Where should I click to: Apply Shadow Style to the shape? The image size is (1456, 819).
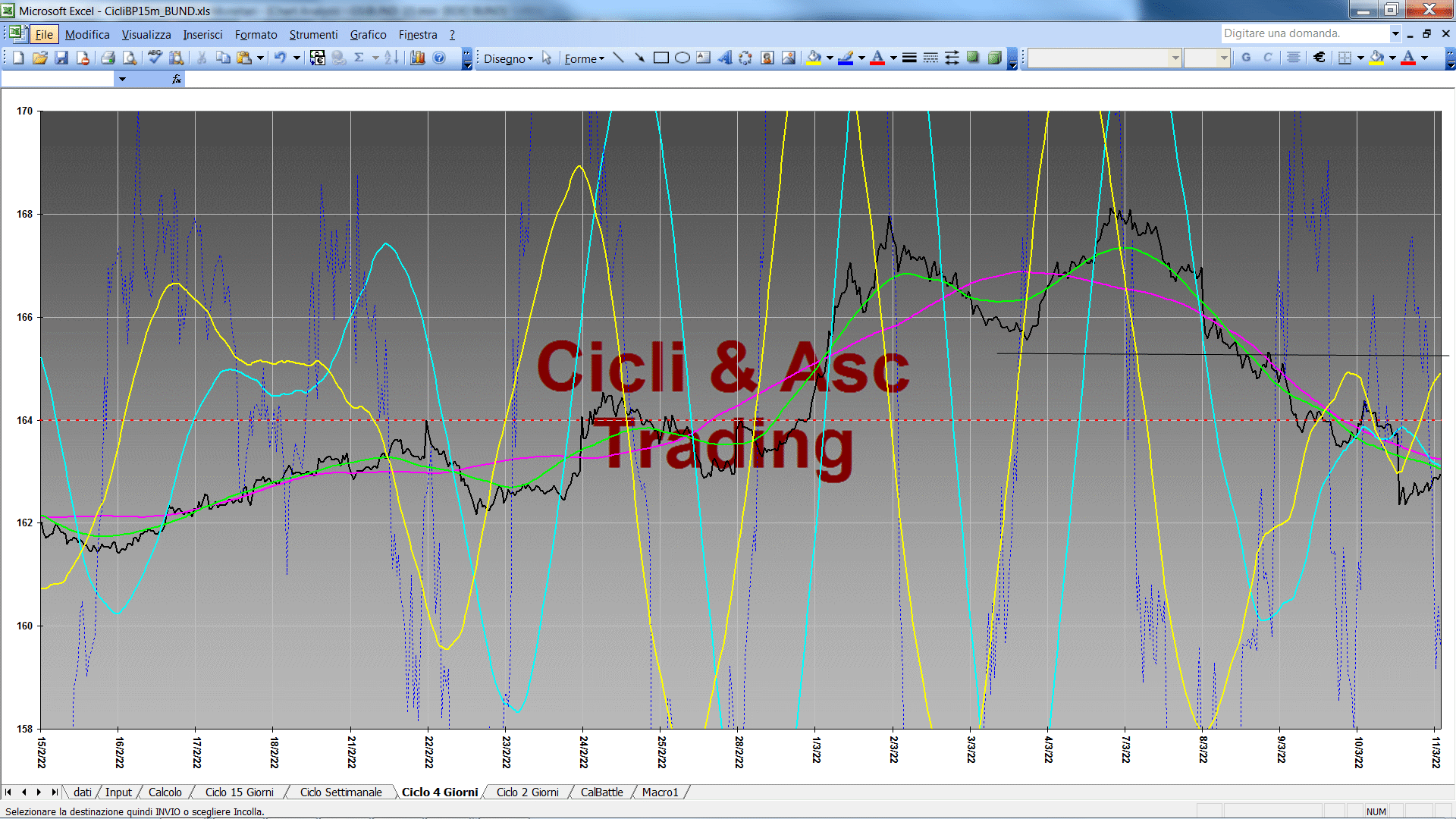(973, 58)
